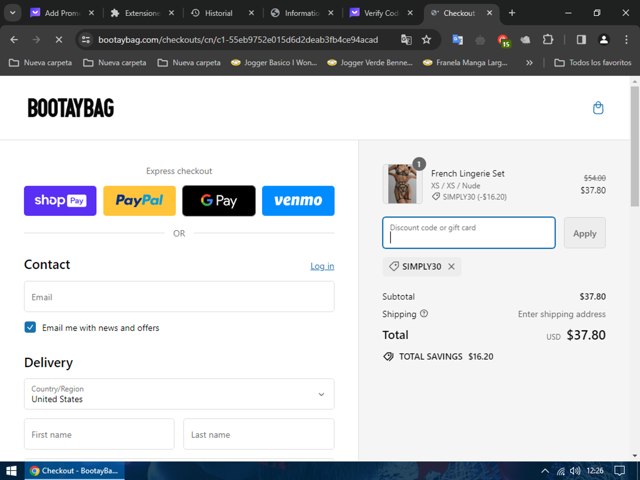This screenshot has height=480, width=640.
Task: Open Chrome three-dot menu
Action: click(x=626, y=40)
